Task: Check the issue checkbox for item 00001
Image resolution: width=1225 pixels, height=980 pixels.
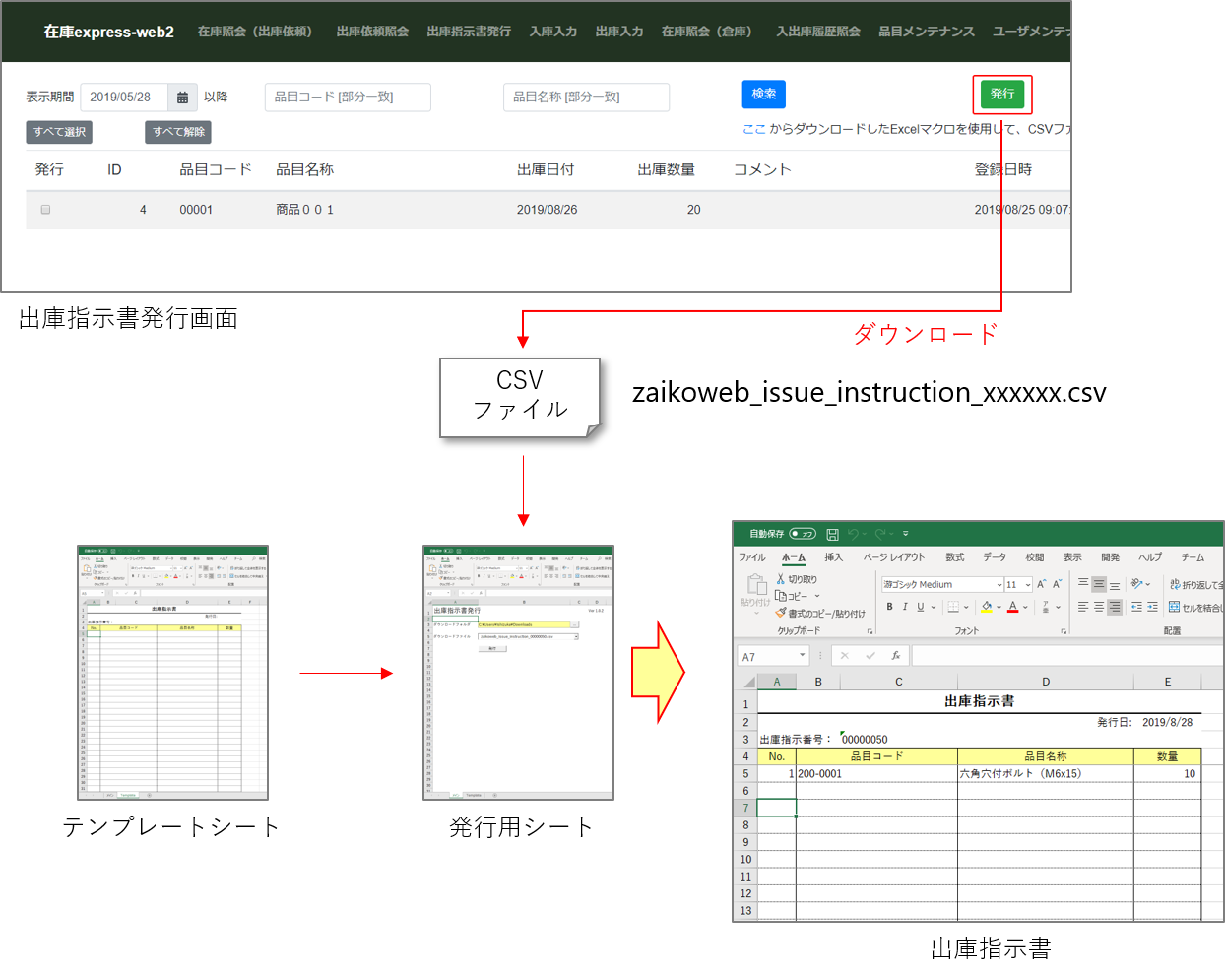Action: [45, 210]
